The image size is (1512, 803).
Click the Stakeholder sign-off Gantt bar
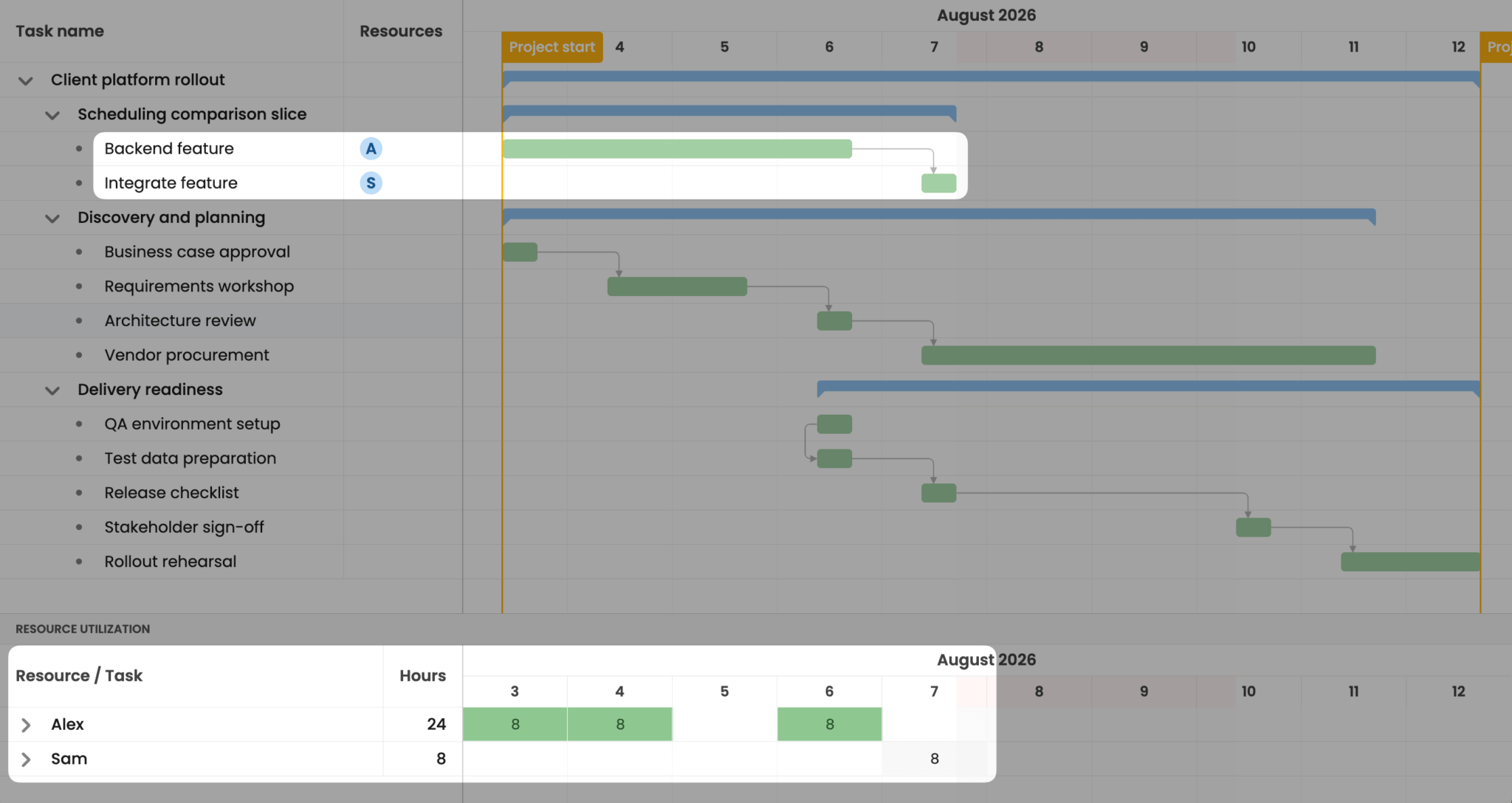click(x=1253, y=527)
